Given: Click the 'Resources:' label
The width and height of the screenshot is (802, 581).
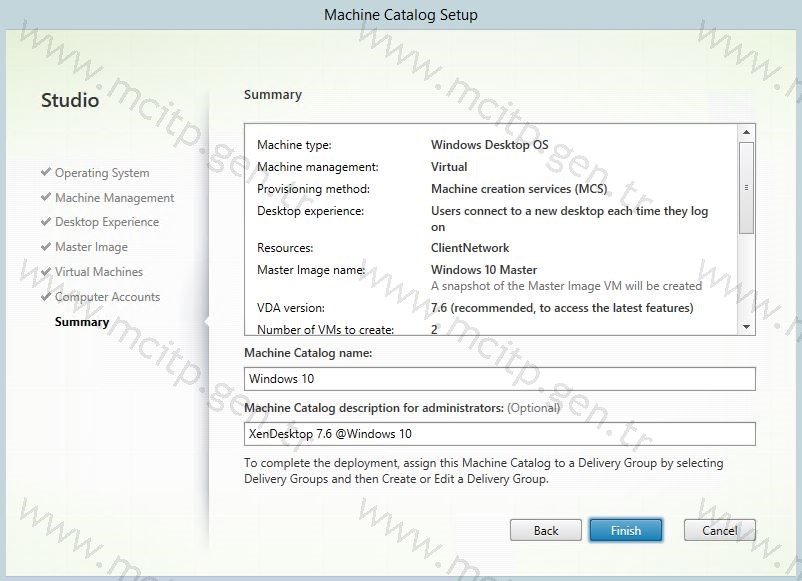Looking at the screenshot, I should coord(285,248).
